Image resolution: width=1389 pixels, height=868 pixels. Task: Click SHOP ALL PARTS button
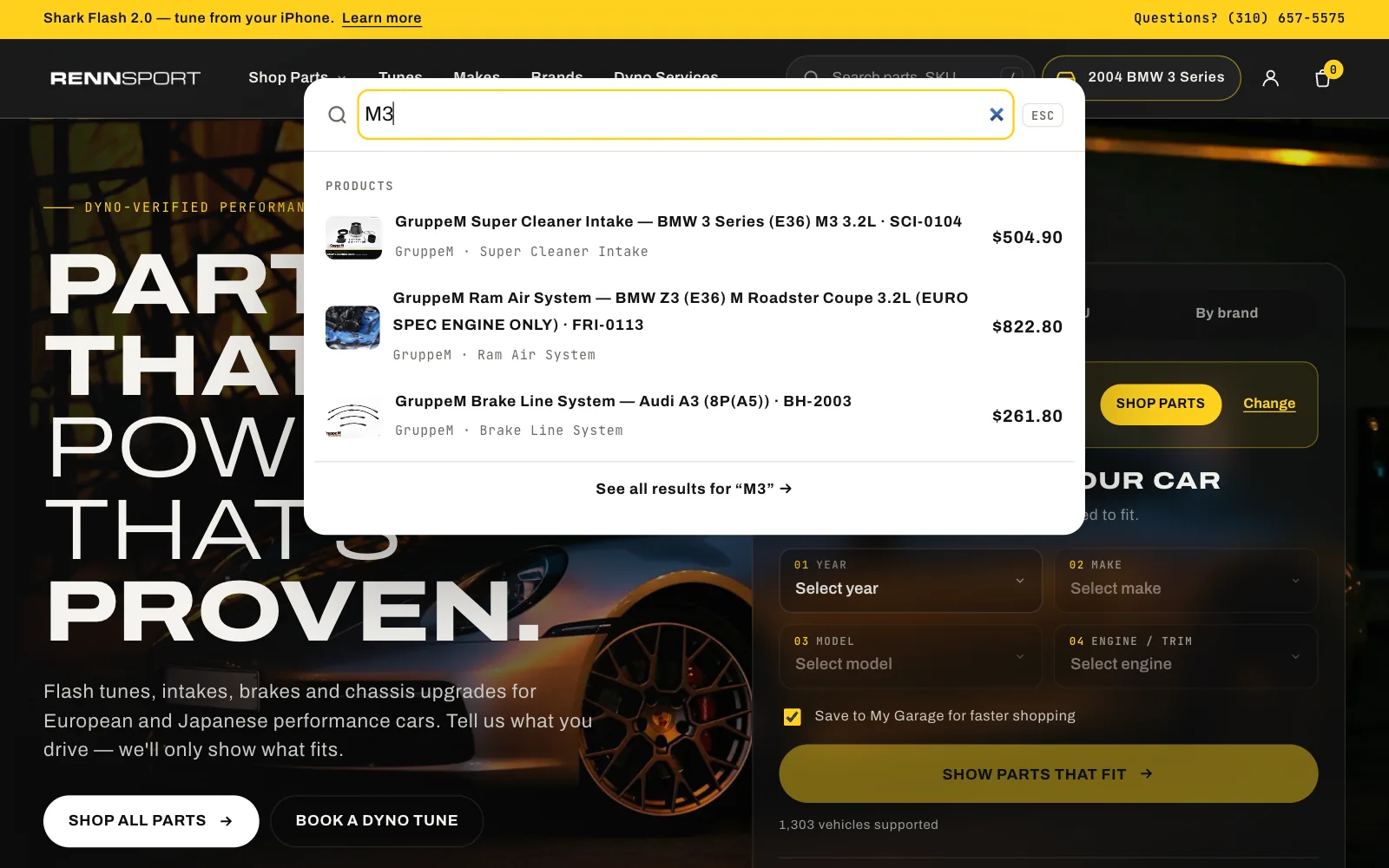click(151, 821)
